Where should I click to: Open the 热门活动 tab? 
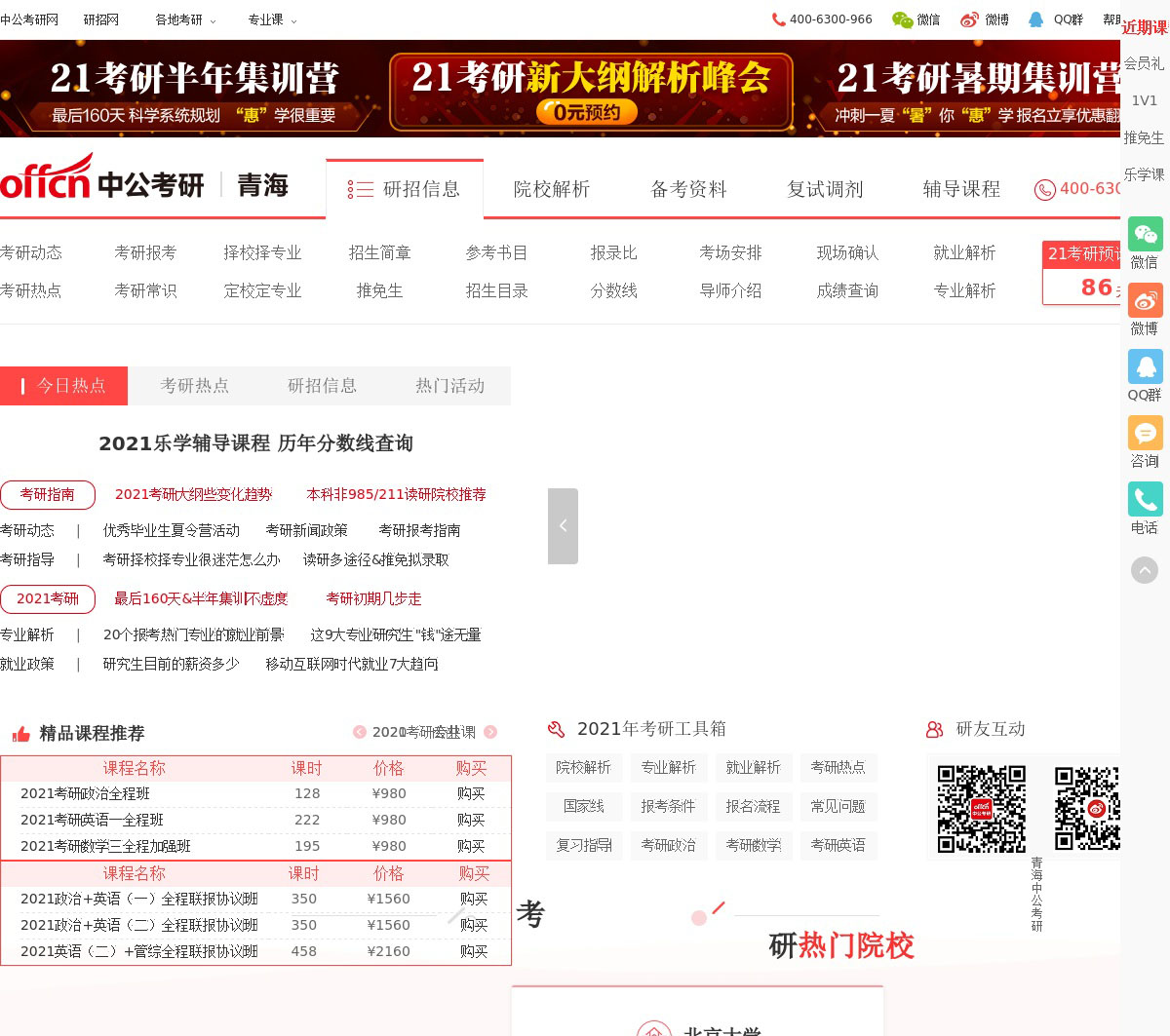coord(449,386)
